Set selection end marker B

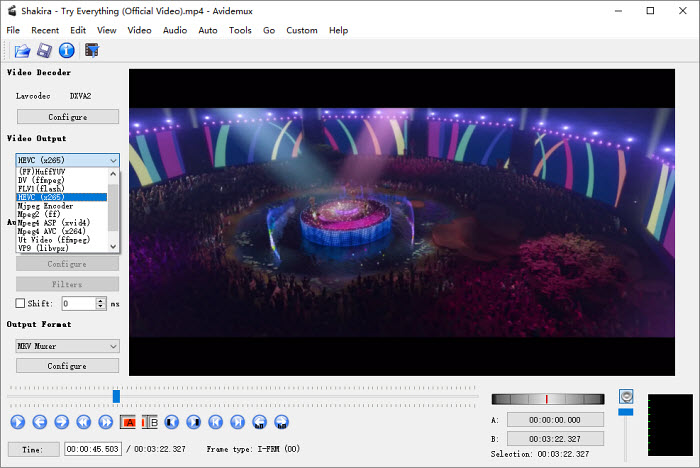[150, 422]
